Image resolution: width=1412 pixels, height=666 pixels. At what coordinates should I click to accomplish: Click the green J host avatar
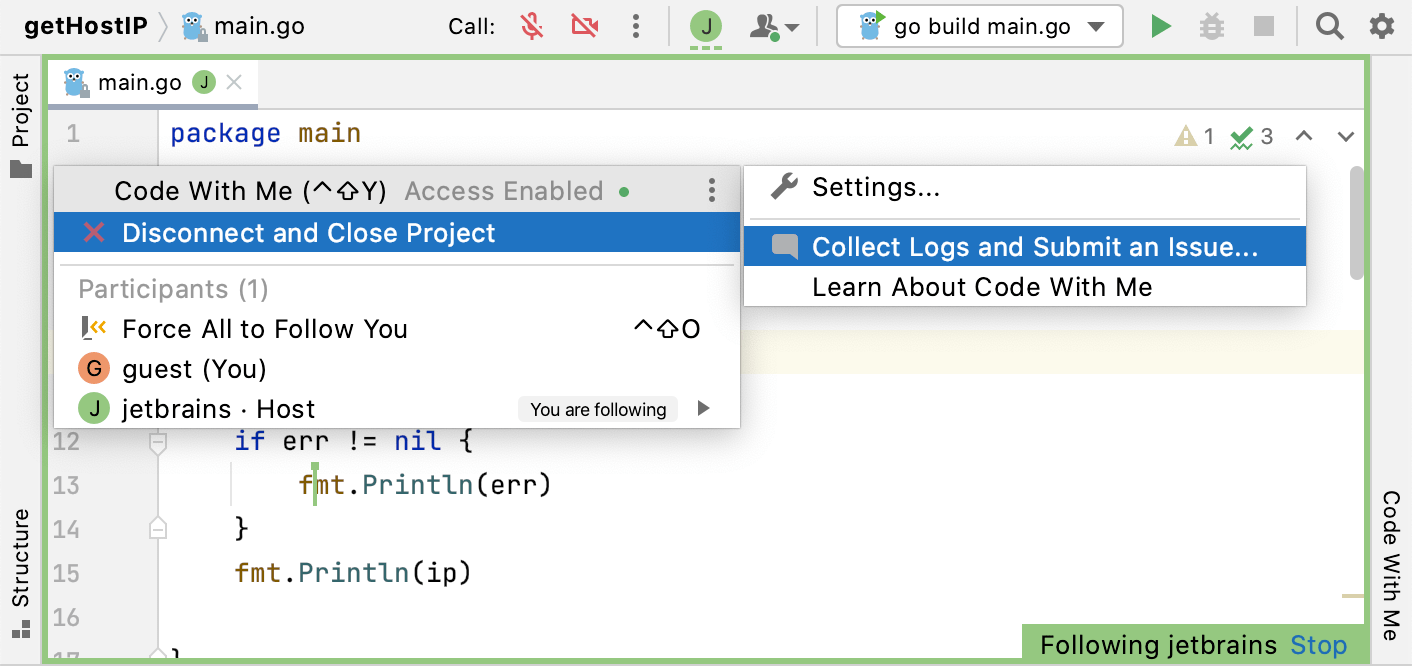706,27
